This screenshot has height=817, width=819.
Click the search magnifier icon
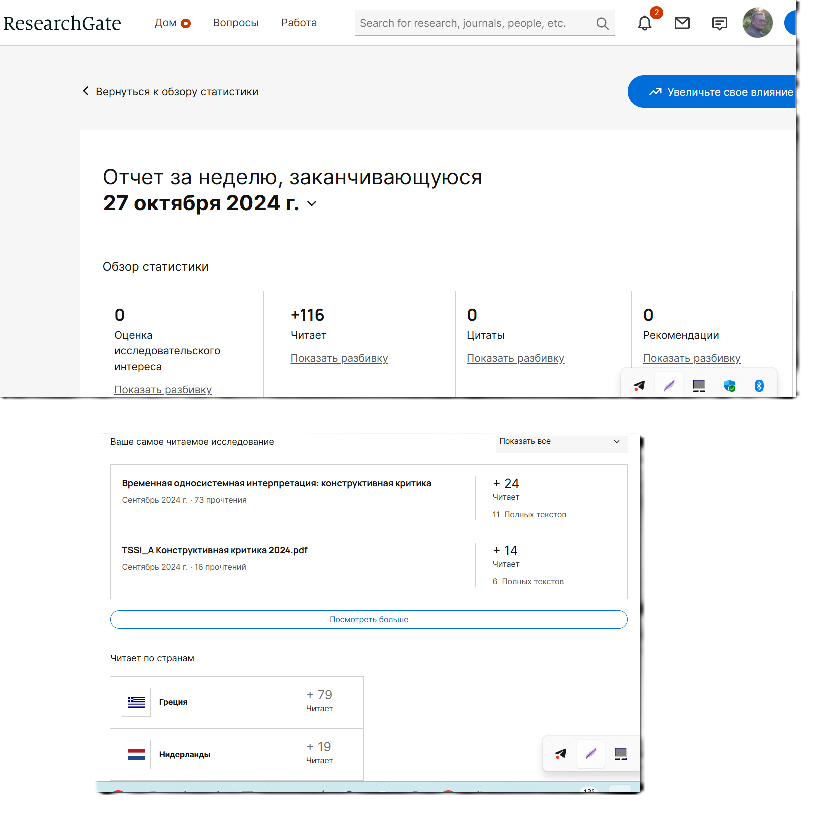coord(602,24)
